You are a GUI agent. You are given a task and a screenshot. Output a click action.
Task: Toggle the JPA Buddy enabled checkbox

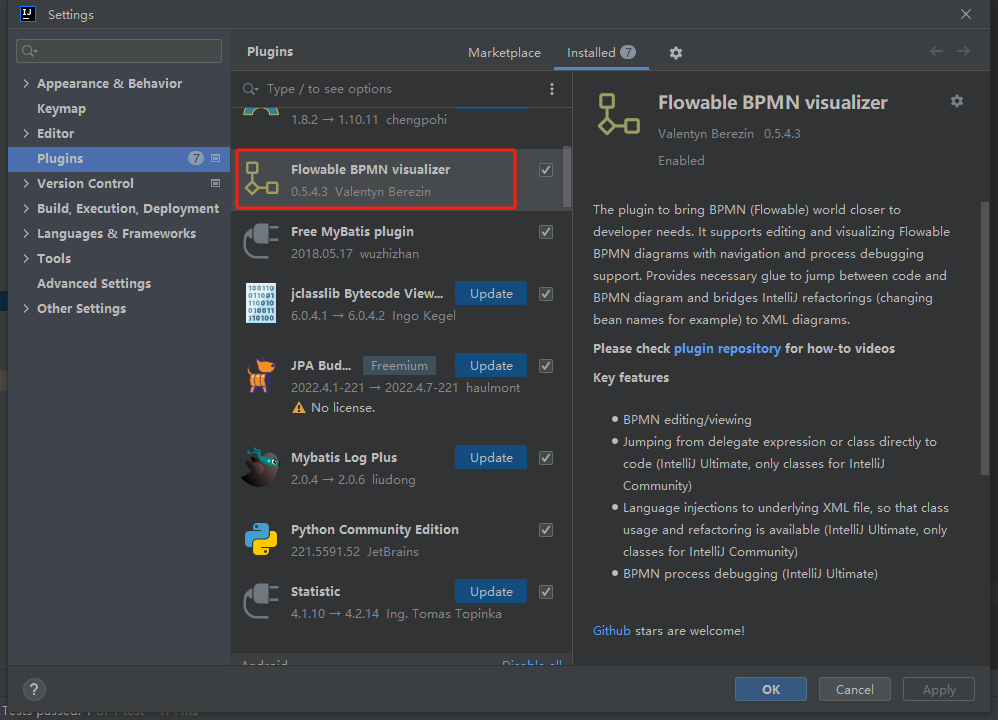(545, 365)
